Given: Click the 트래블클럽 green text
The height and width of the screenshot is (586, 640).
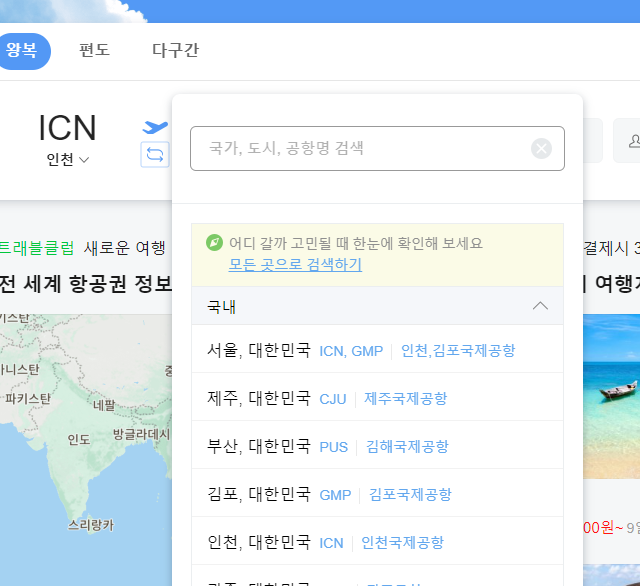Looking at the screenshot, I should (37, 248).
